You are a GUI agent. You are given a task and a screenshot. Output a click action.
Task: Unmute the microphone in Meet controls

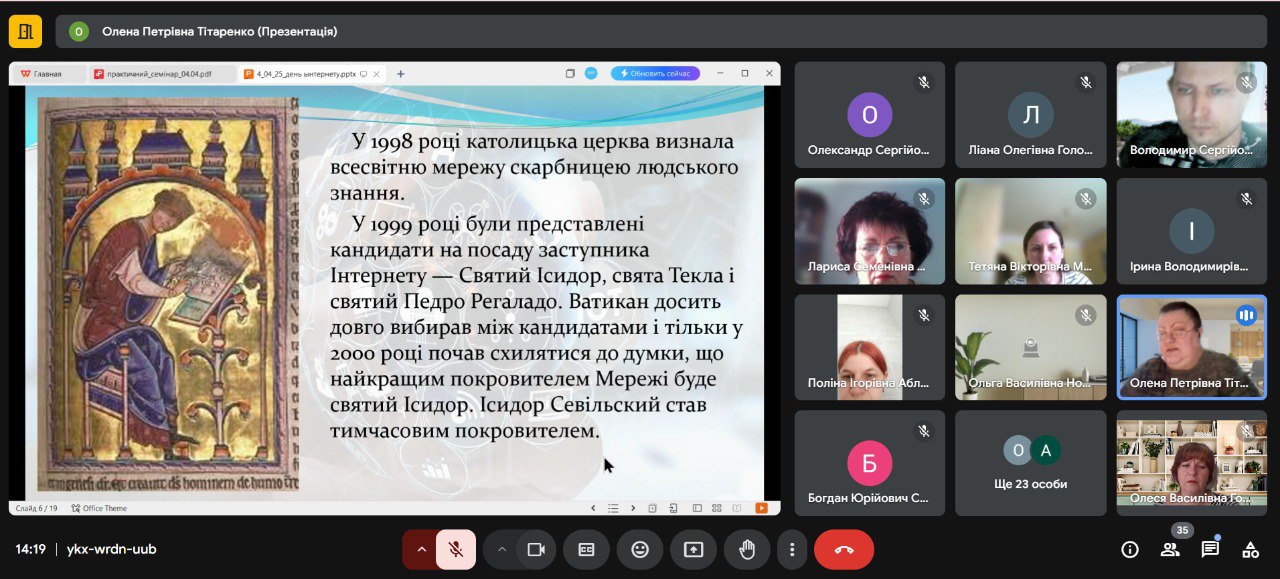tap(456, 549)
